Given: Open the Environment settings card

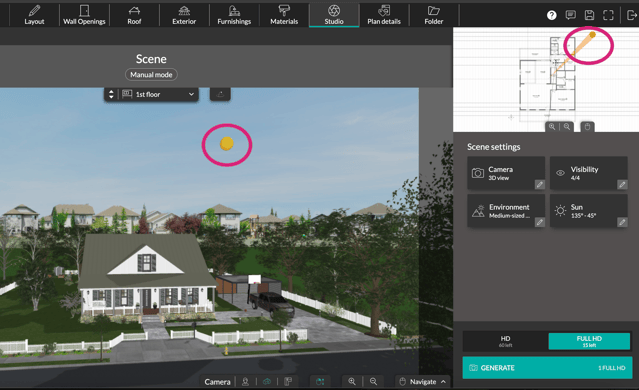Looking at the screenshot, I should (x=506, y=211).
